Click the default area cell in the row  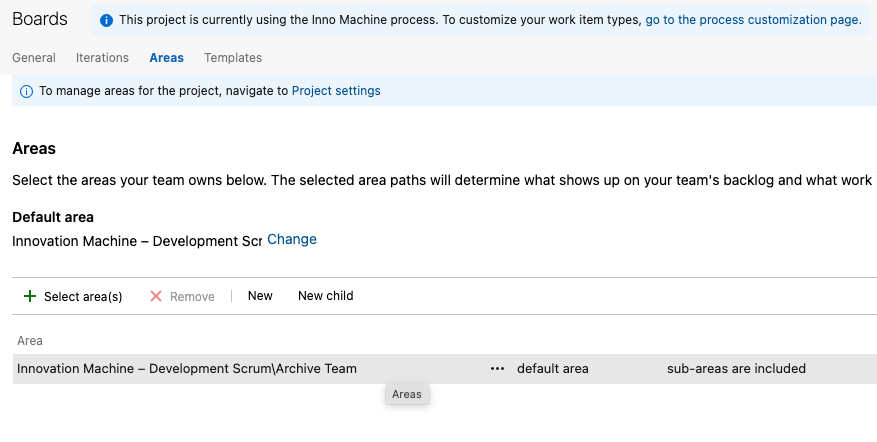point(553,369)
